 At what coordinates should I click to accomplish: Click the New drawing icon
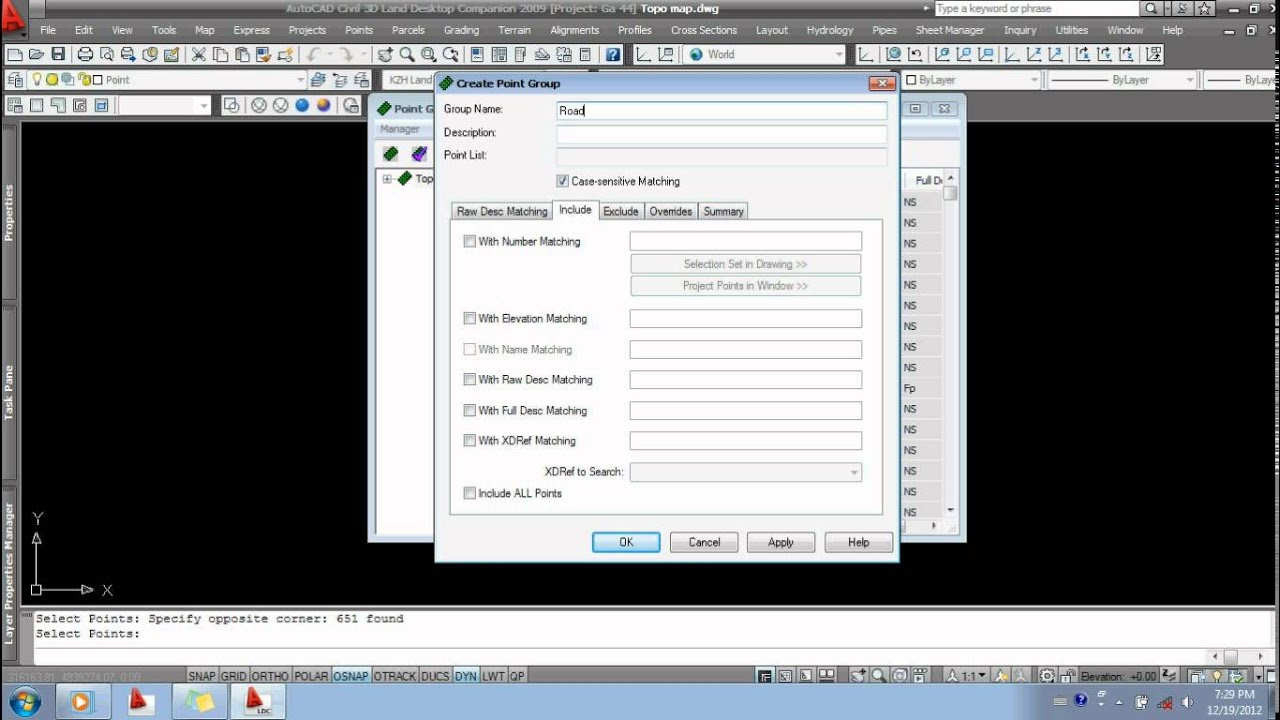tap(15, 54)
